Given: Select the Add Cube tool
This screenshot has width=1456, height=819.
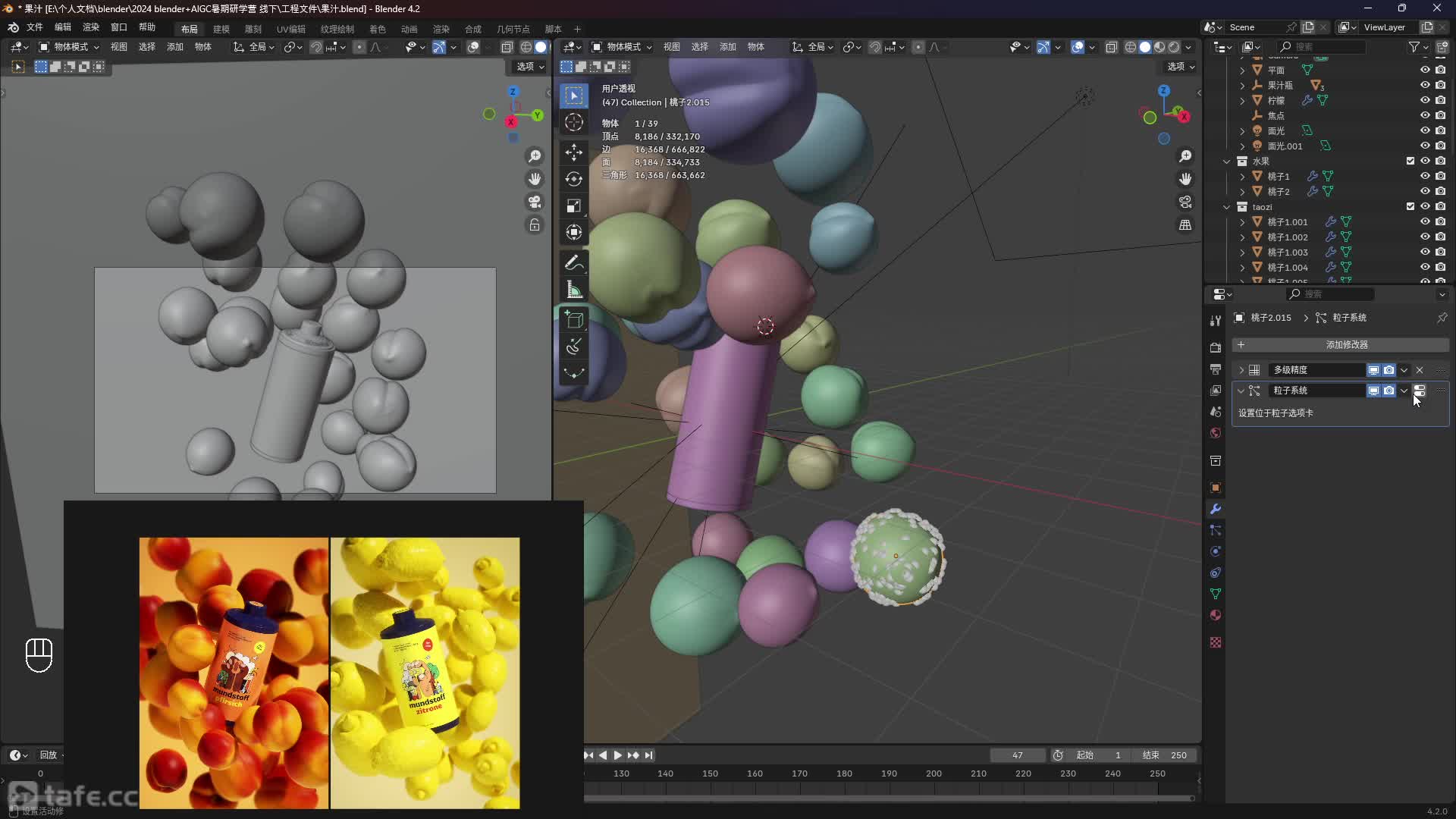Looking at the screenshot, I should pos(574,320).
